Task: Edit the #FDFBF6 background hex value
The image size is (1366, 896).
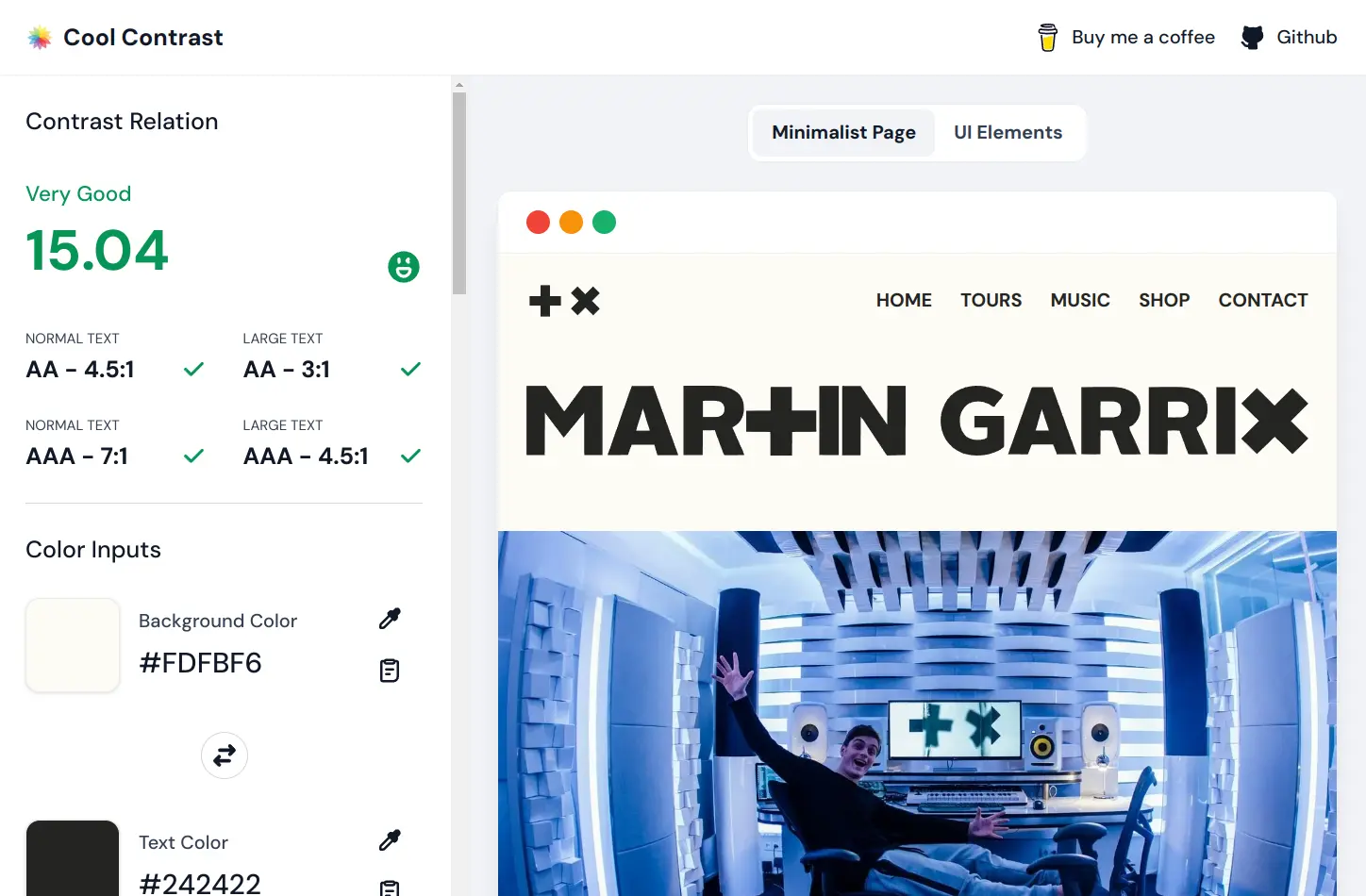Action: coord(200,663)
